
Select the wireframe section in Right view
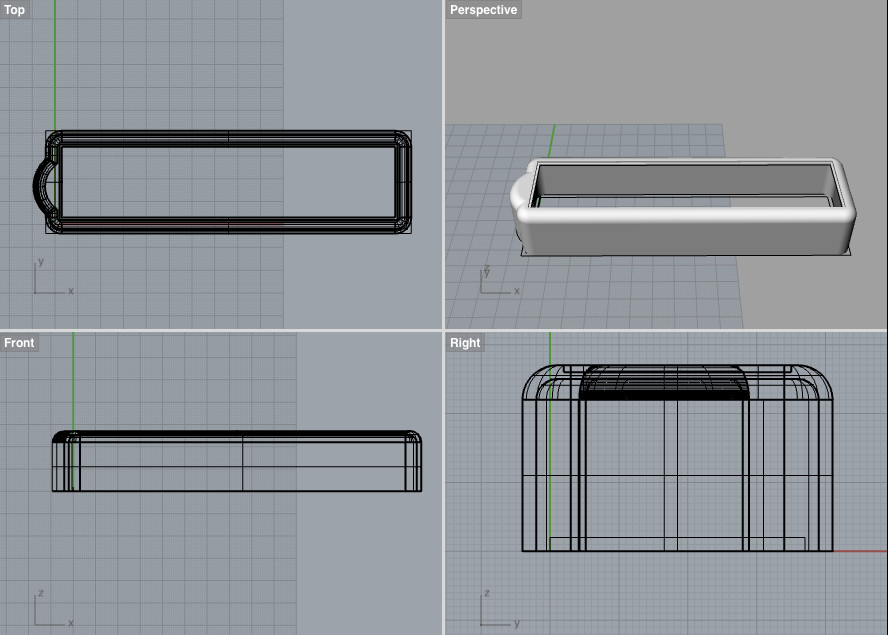(677, 458)
